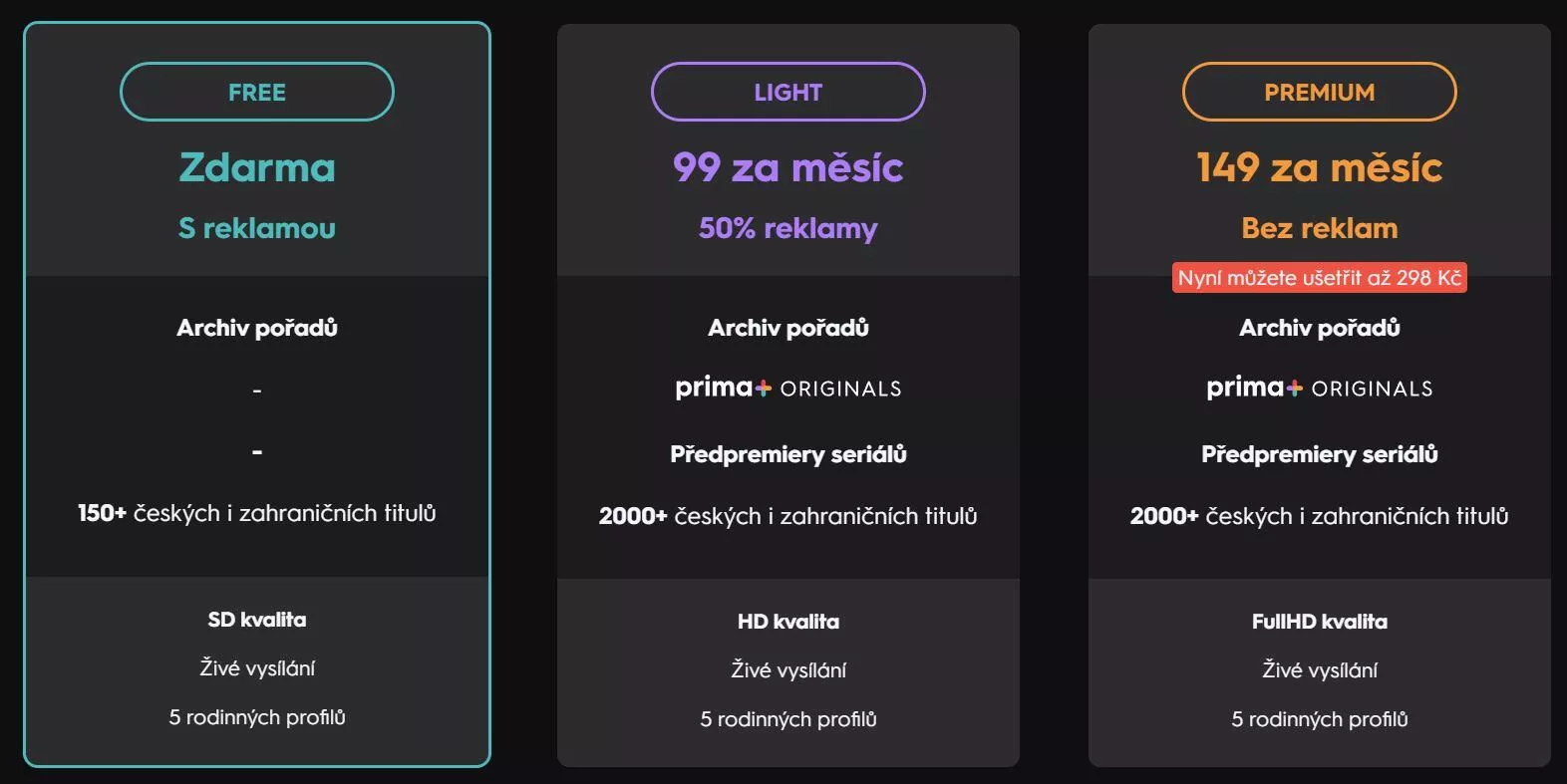Viewport: 1567px width, 784px height.
Task: Select the PREMIUM plan pill button
Action: point(1320,92)
